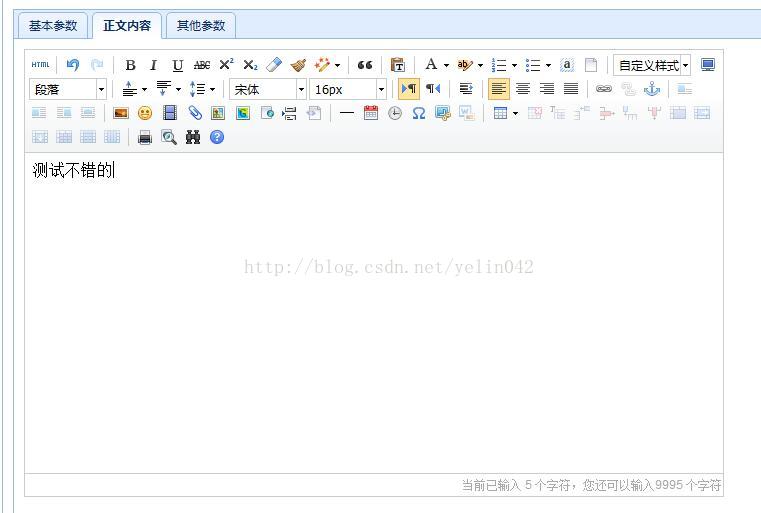Image resolution: width=761 pixels, height=513 pixels.
Task: Click the clear document icon
Action: coord(591,65)
